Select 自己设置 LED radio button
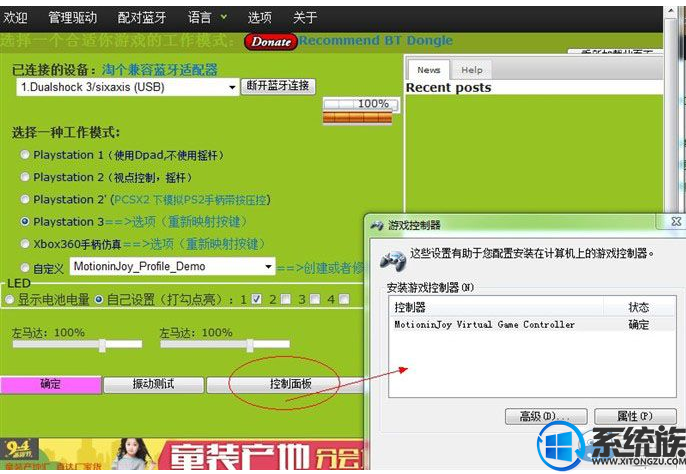 [x=99, y=299]
